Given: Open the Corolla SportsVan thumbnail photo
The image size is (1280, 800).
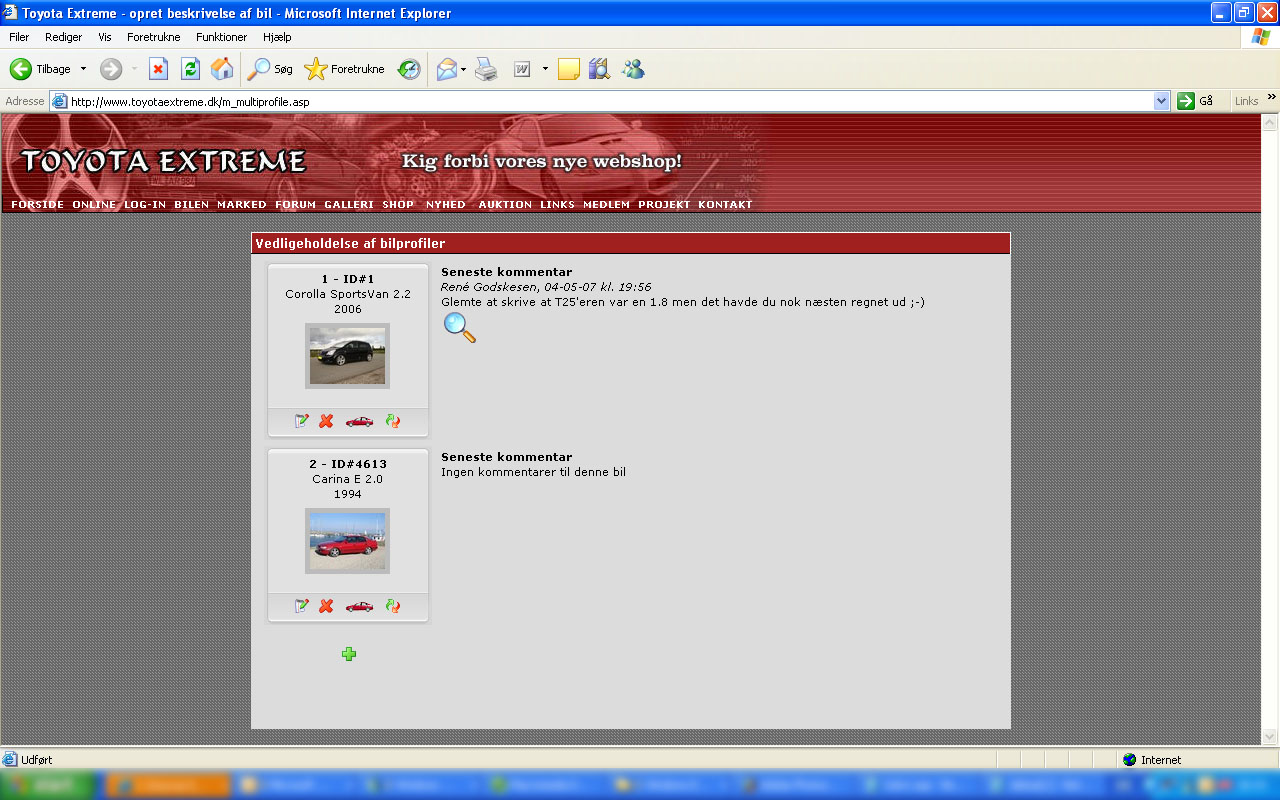Looking at the screenshot, I should (347, 356).
